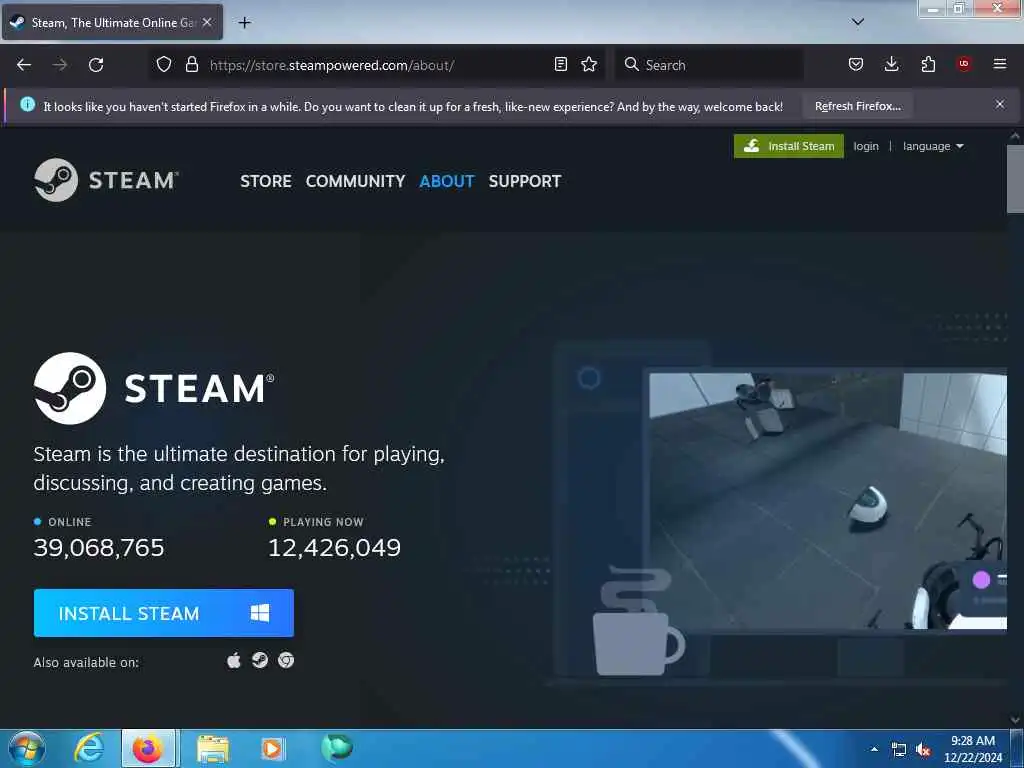The height and width of the screenshot is (768, 1024).
Task: Launch Internet Explorer from taskbar
Action: click(89, 748)
